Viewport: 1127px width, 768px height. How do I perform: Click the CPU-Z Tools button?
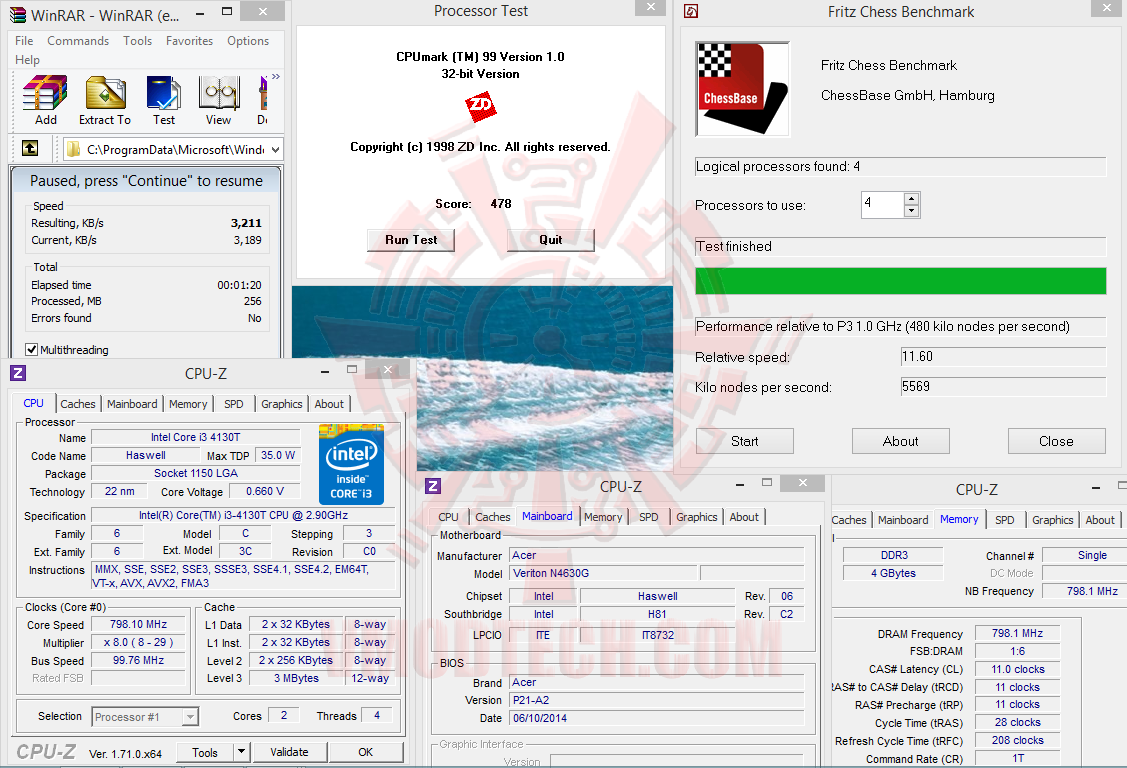pyautogui.click(x=205, y=752)
